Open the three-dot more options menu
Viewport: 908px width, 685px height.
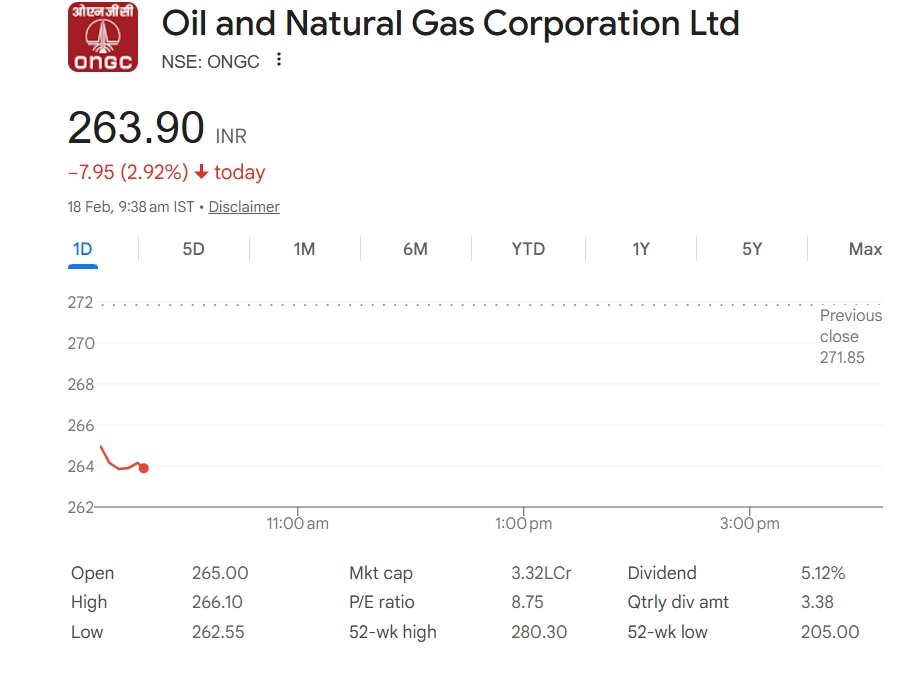[x=279, y=60]
